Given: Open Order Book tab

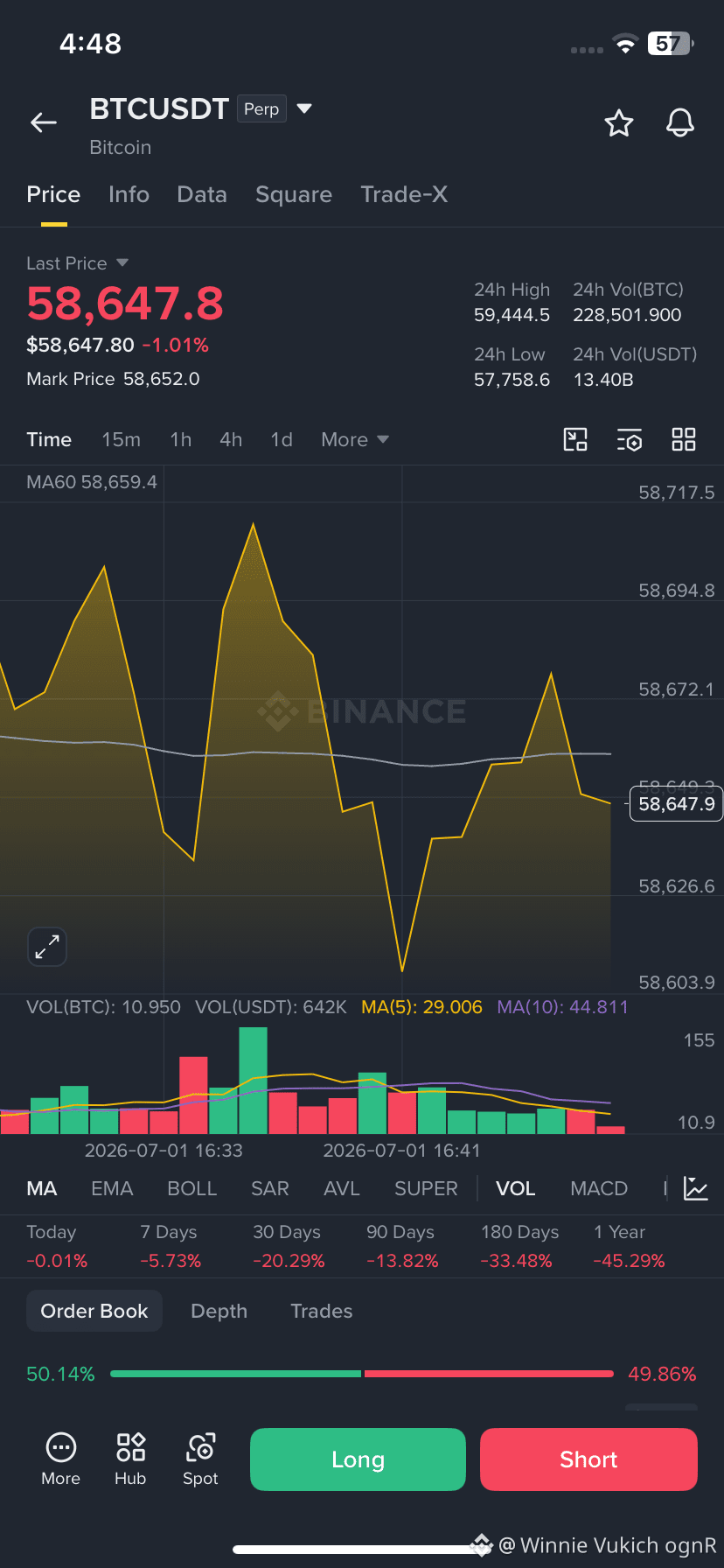Looking at the screenshot, I should [x=94, y=1311].
